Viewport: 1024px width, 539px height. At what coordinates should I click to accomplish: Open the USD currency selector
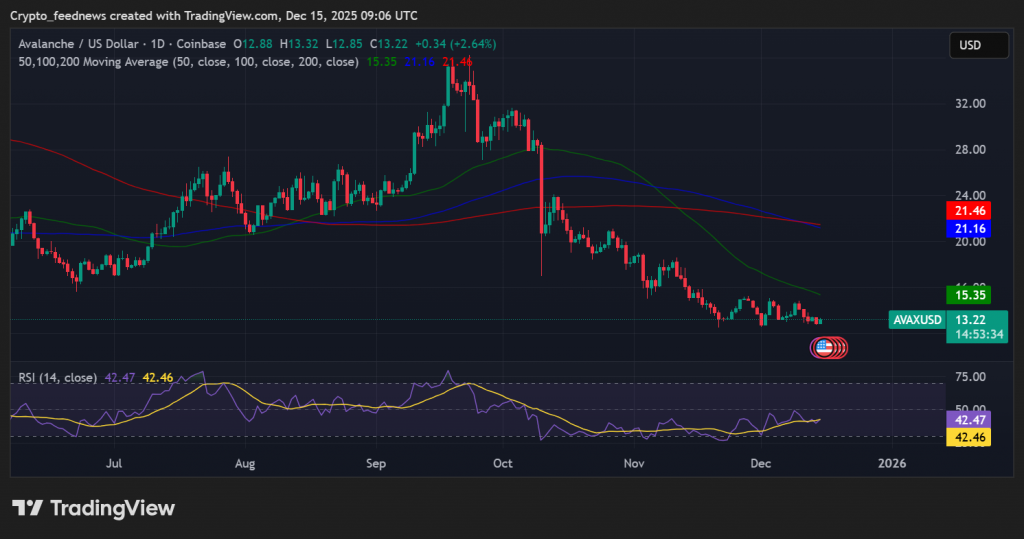click(970, 45)
